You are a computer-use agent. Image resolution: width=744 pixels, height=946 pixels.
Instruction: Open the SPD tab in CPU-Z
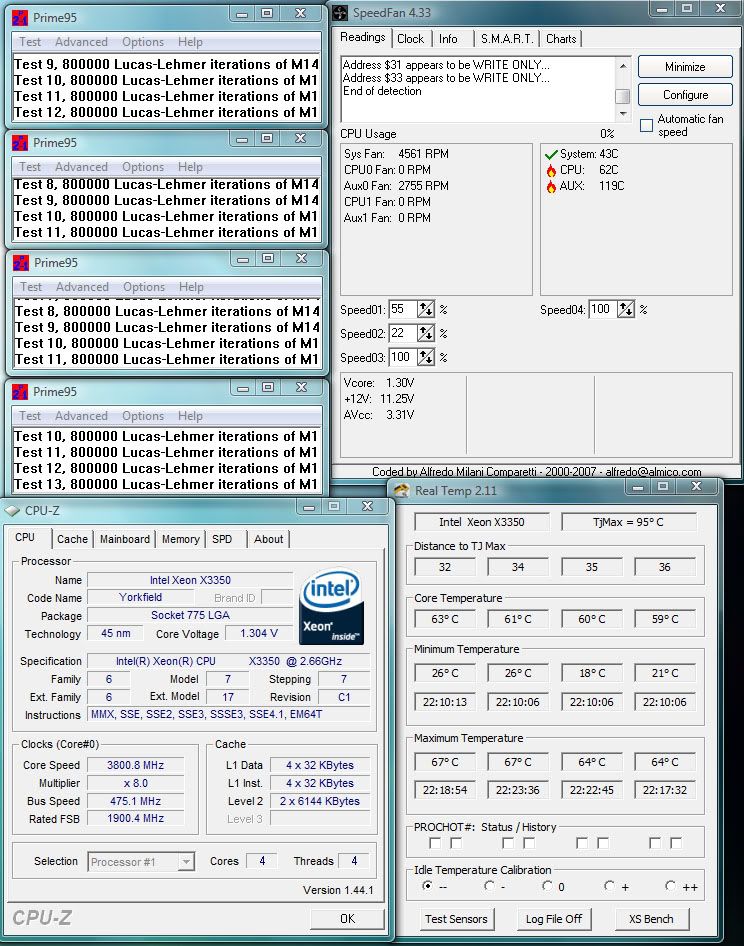pyautogui.click(x=222, y=539)
